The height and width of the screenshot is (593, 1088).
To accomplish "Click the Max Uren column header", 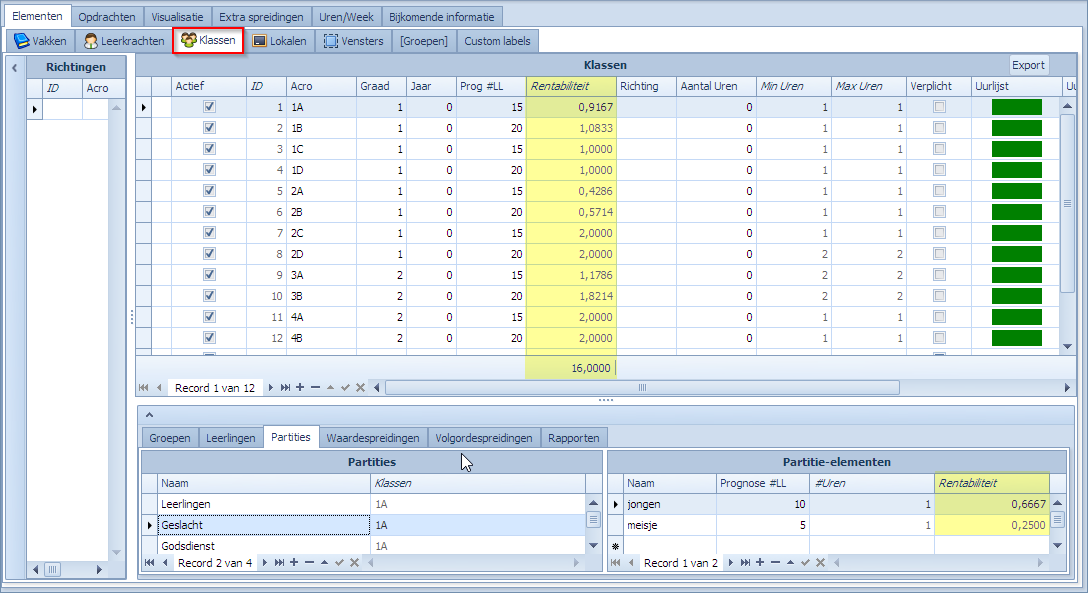I will click(x=869, y=86).
